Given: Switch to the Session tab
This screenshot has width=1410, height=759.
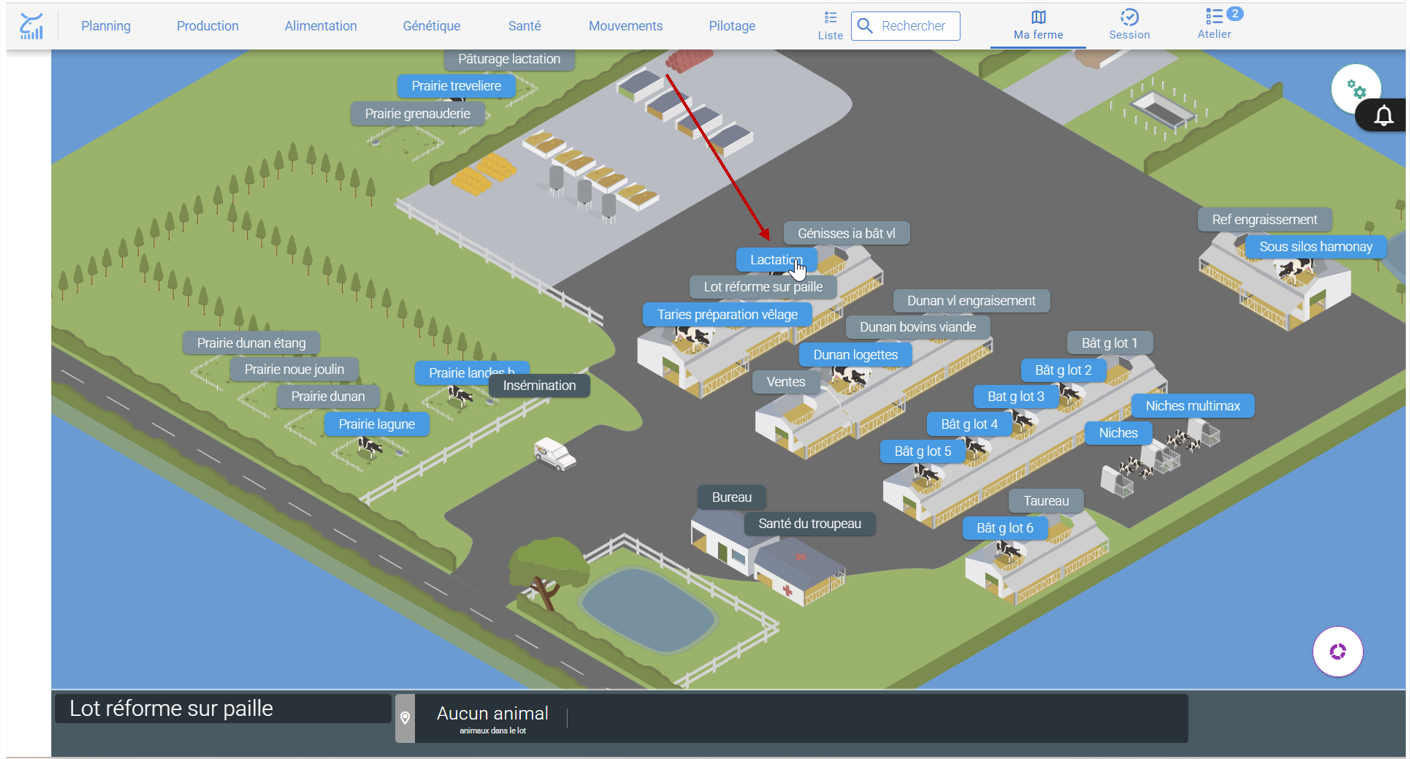Looking at the screenshot, I should [1129, 26].
